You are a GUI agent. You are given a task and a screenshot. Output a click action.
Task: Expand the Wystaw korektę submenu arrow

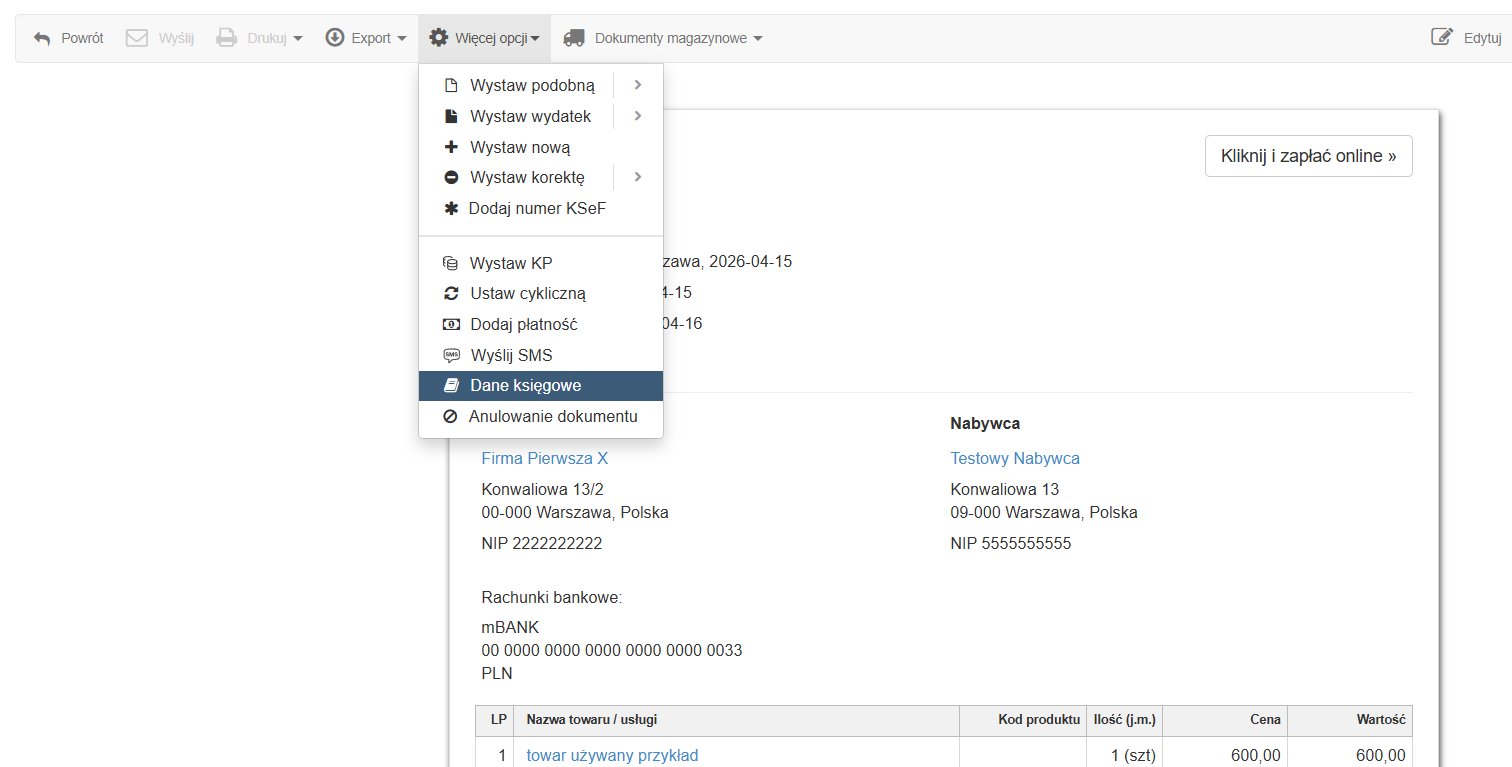(638, 177)
